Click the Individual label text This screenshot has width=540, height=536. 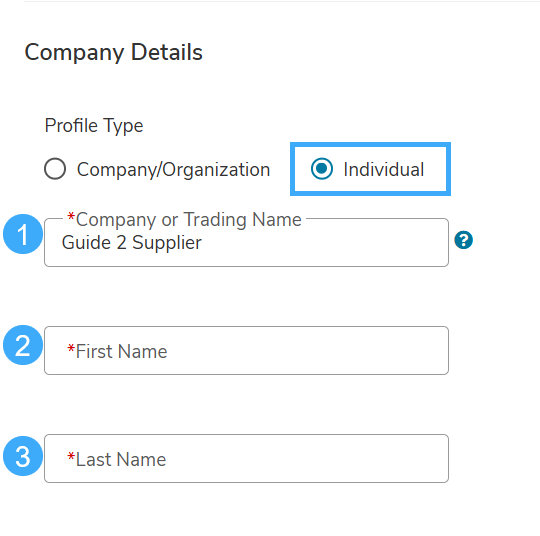pos(384,169)
